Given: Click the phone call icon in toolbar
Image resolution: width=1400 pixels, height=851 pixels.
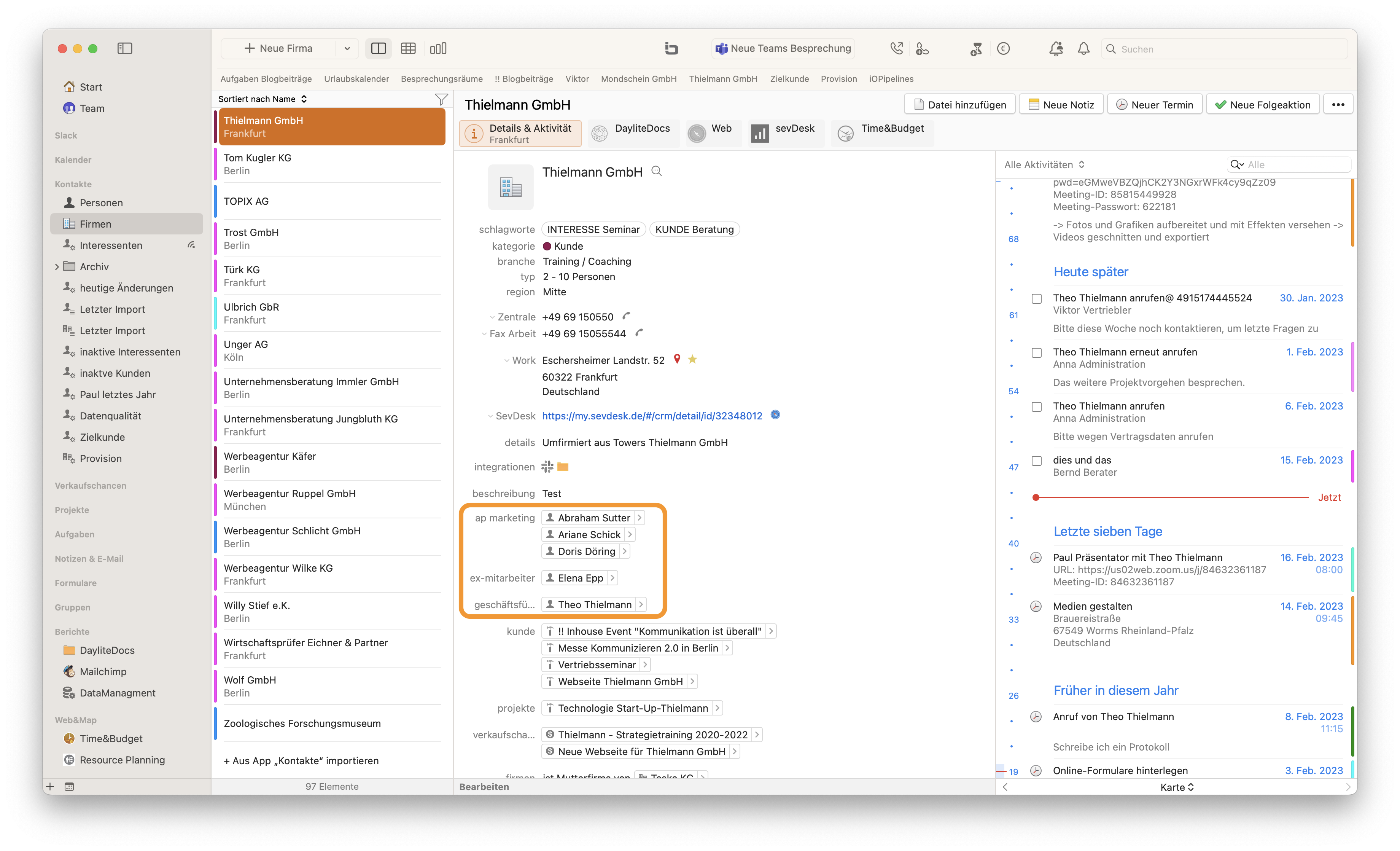Looking at the screenshot, I should click(x=897, y=48).
